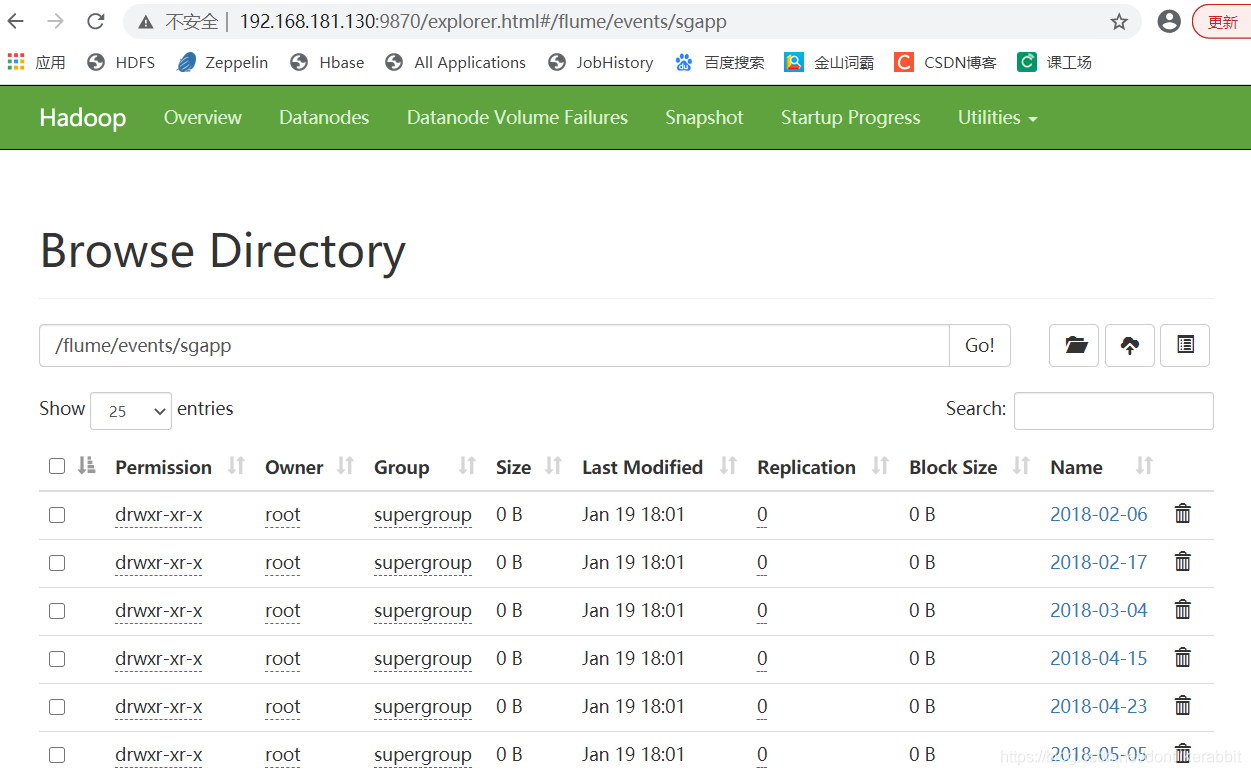Viewport: 1251px width, 775px height.
Task: Click the permission of the 2018-02-06 row
Action: pyautogui.click(x=158, y=515)
